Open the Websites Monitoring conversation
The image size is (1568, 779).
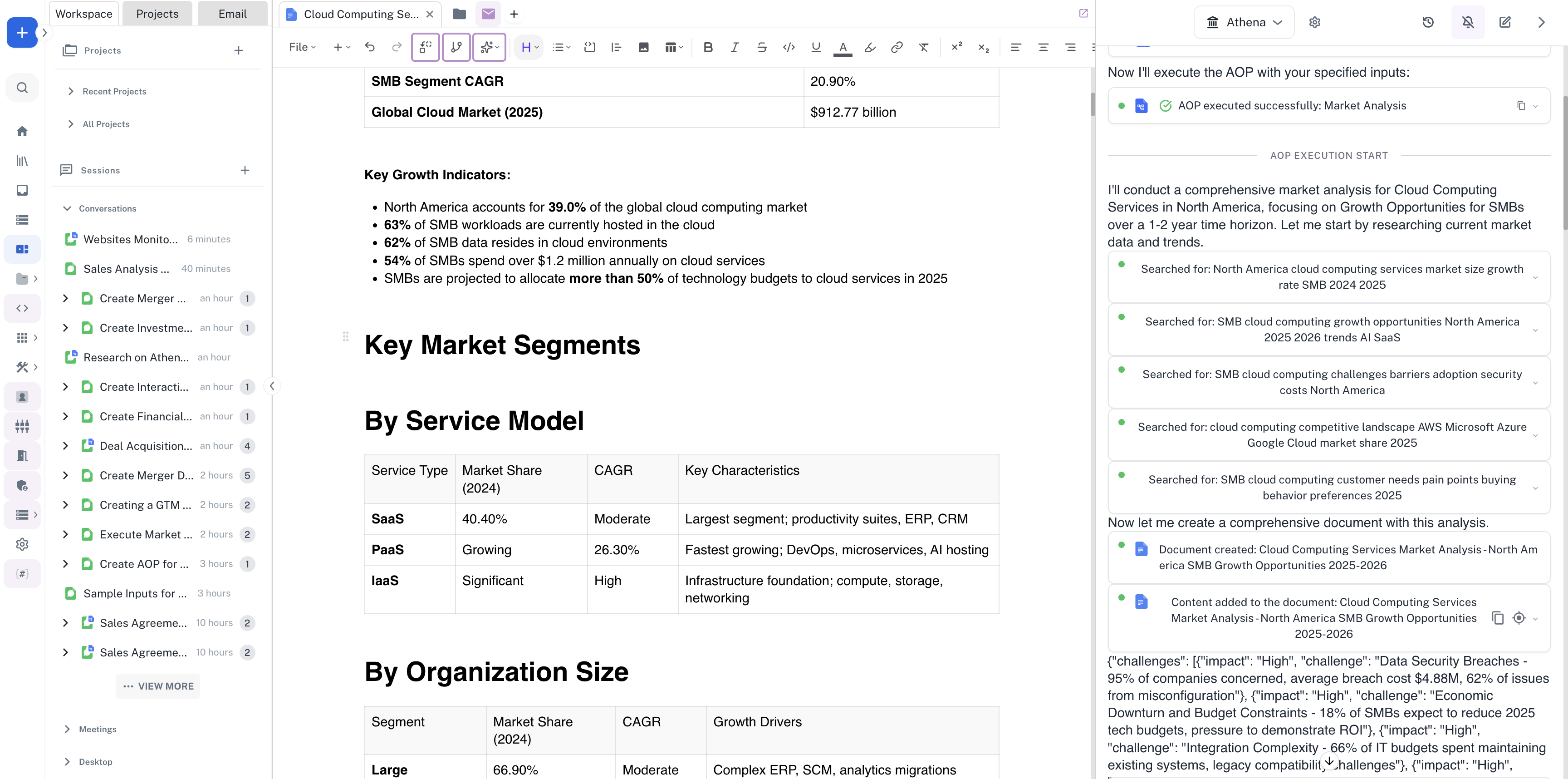click(x=130, y=239)
